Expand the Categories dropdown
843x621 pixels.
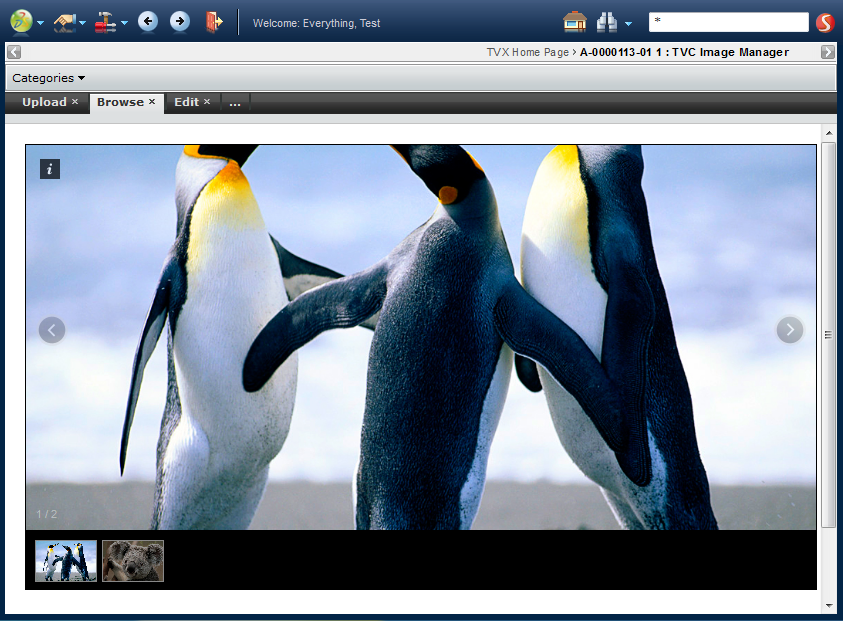48,78
